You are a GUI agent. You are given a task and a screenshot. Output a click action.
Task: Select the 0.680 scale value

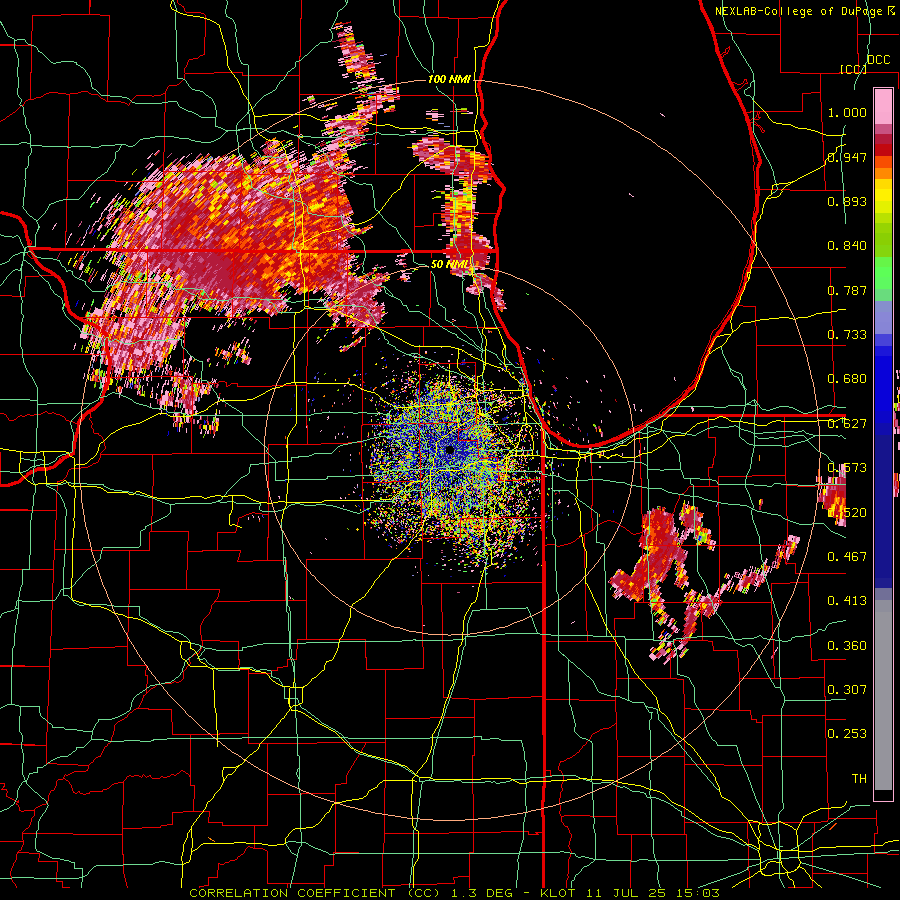click(847, 379)
